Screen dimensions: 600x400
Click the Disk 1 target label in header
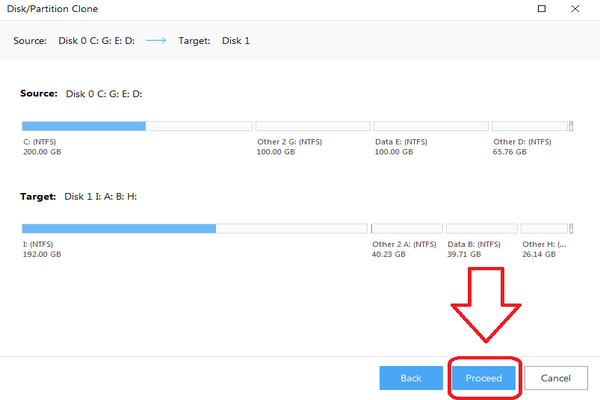coord(235,40)
